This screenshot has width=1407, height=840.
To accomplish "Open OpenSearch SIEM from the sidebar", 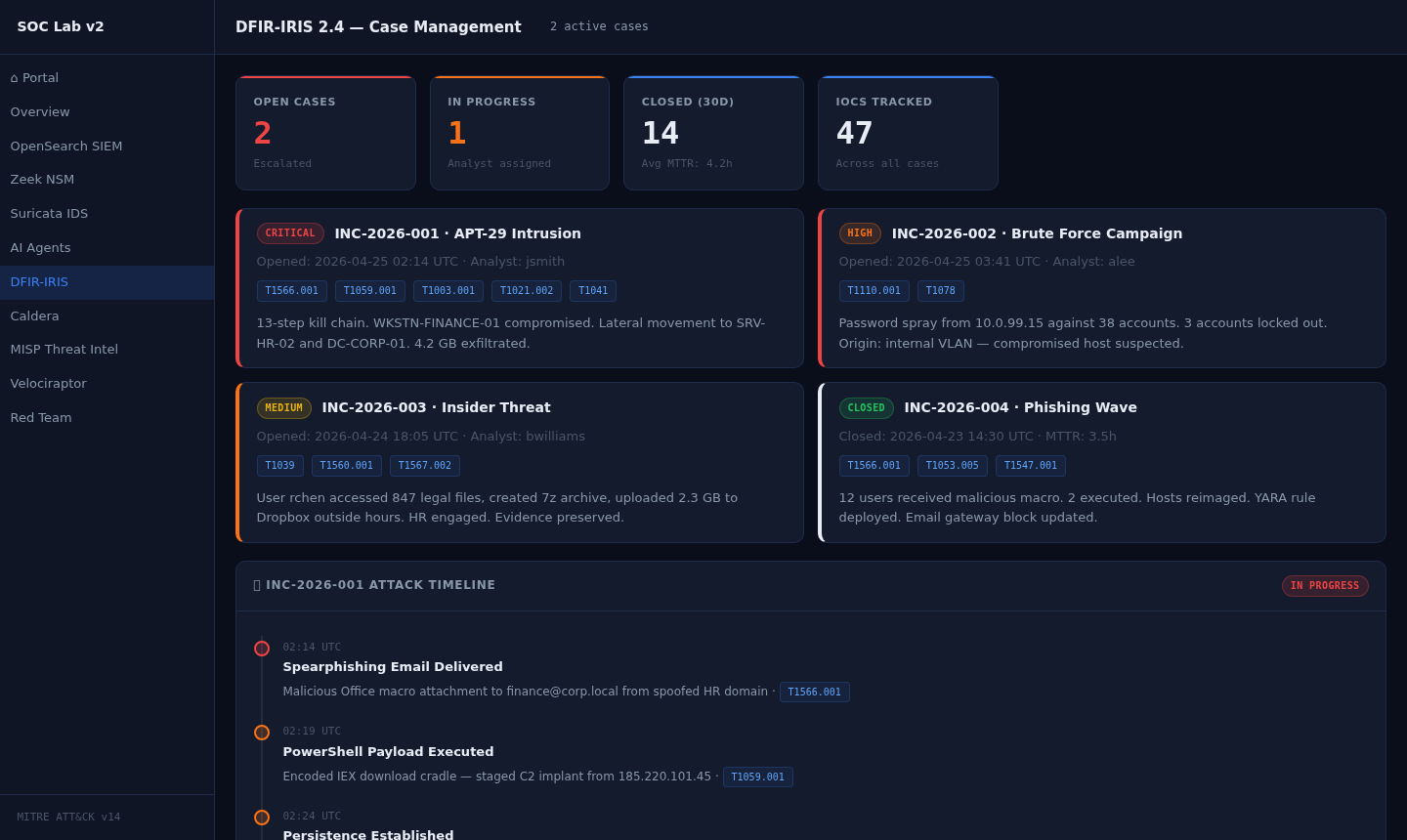I will point(107,147).
